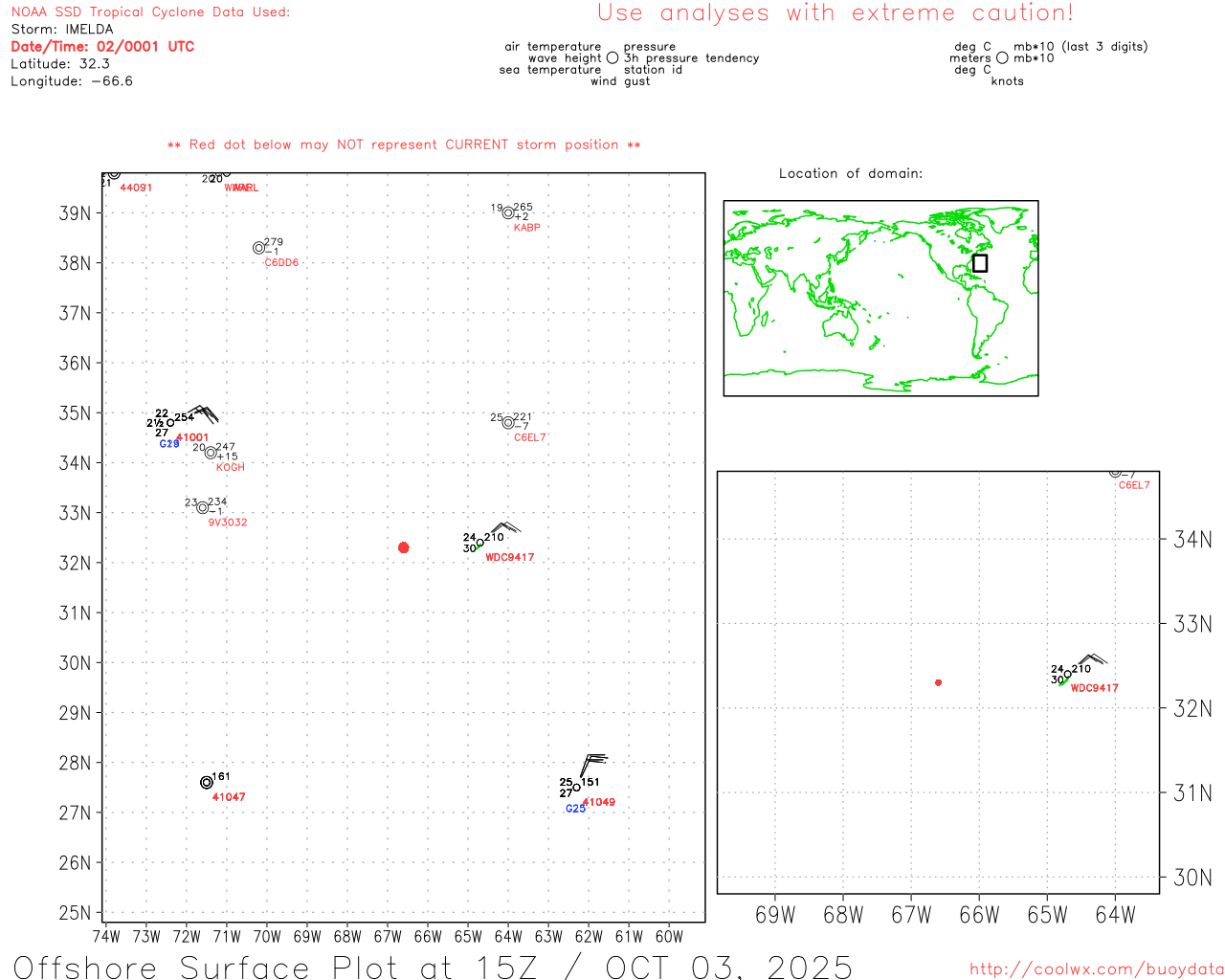Click the 254 pressure value near 41001

click(x=185, y=417)
